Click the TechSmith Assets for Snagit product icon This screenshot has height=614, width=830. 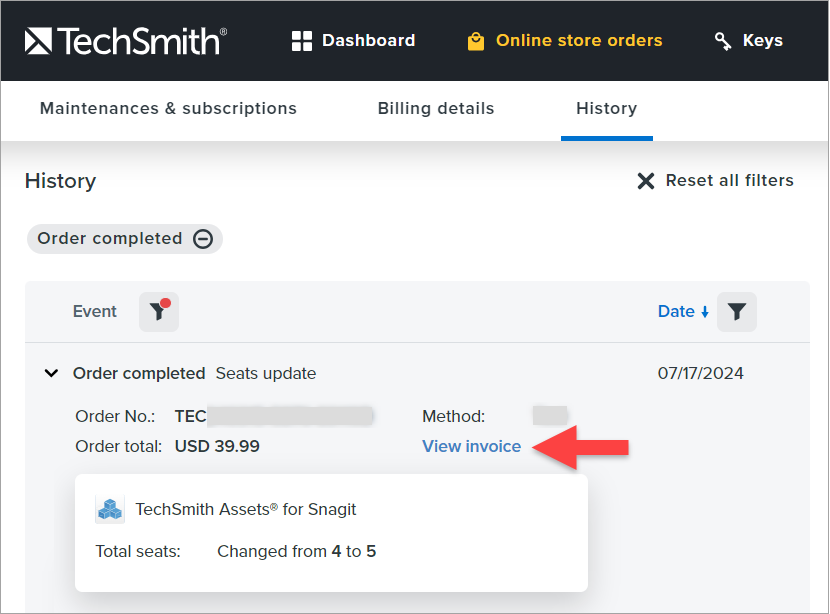(x=110, y=510)
